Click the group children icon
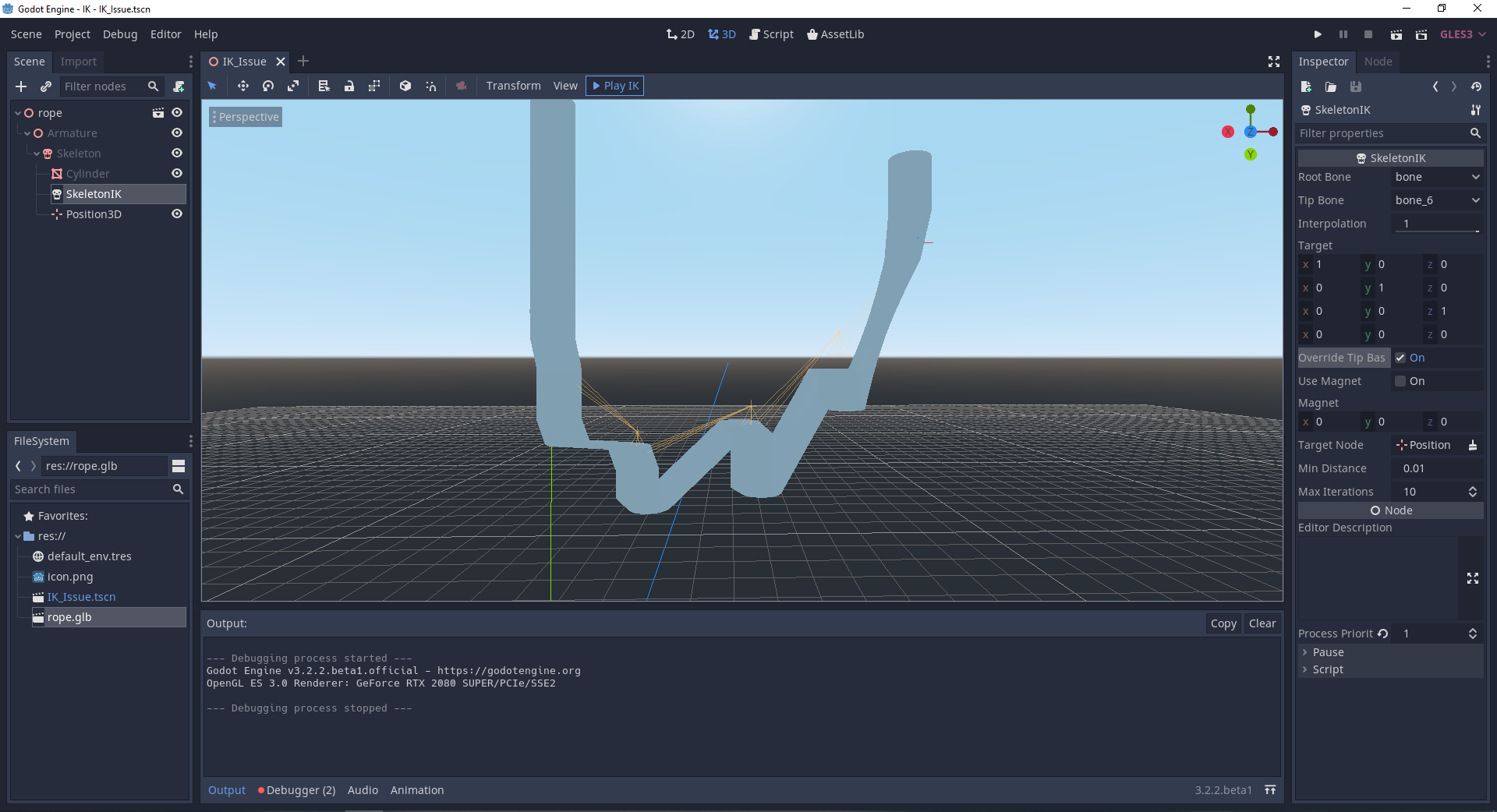The image size is (1497, 812). point(374,86)
